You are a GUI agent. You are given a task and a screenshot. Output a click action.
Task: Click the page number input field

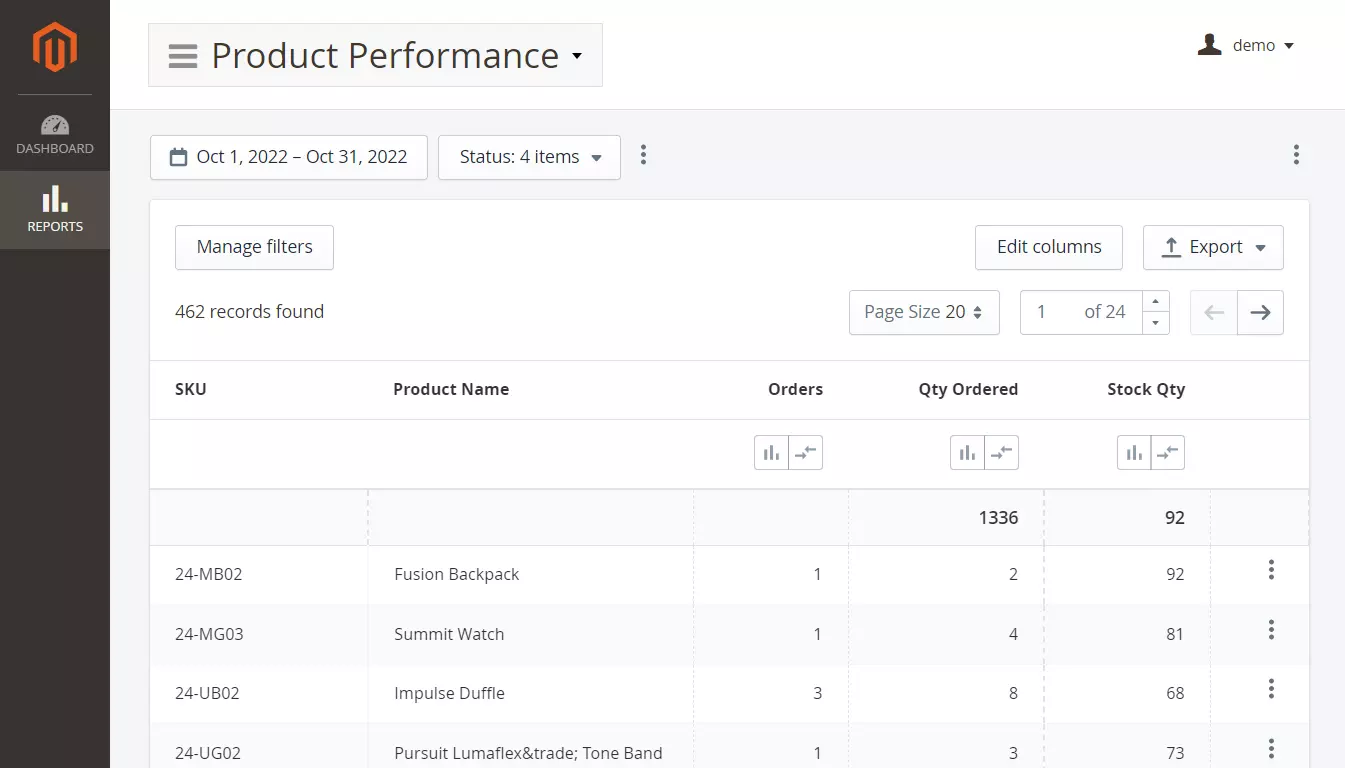click(x=1055, y=312)
